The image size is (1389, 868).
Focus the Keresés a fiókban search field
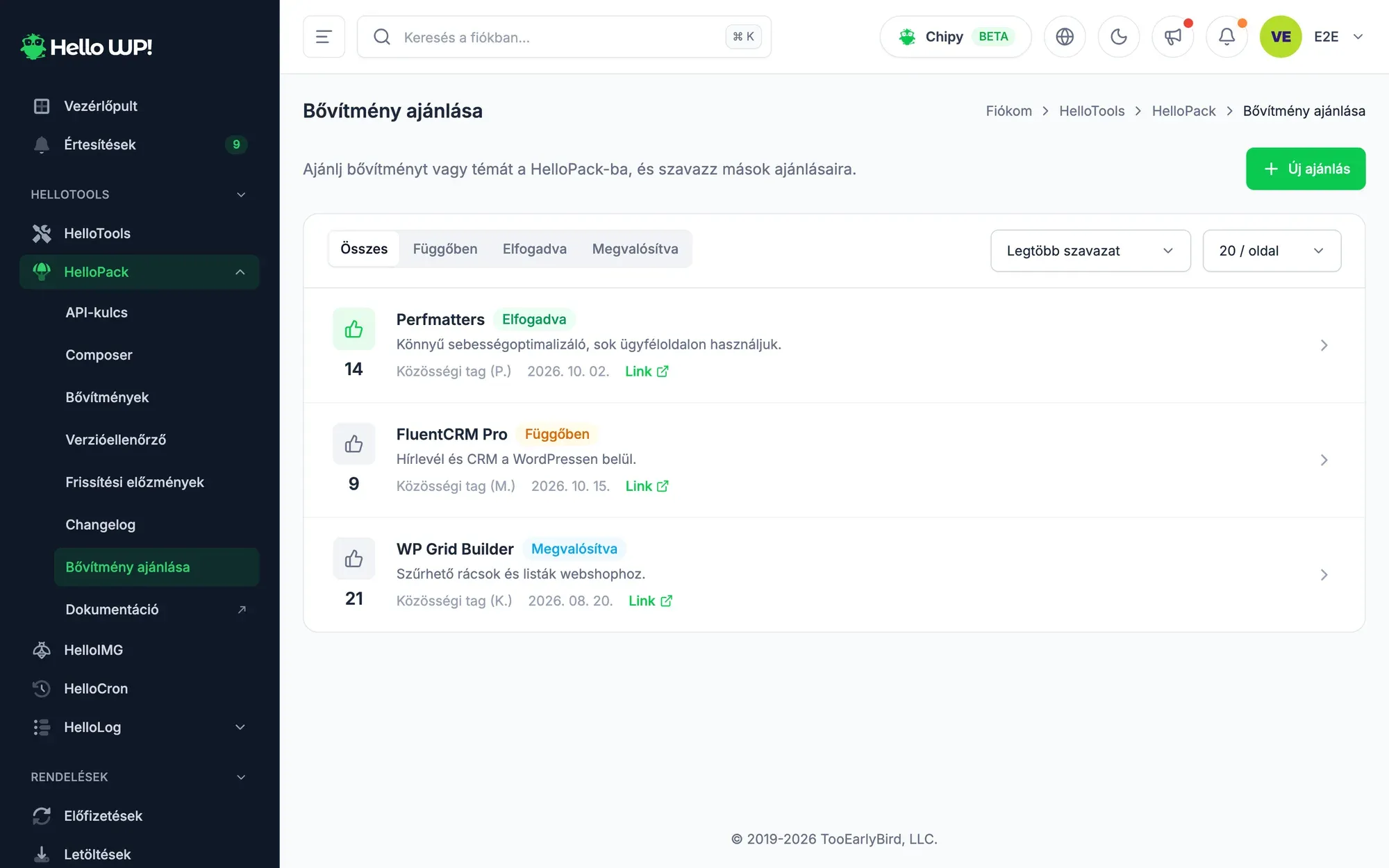coord(564,37)
